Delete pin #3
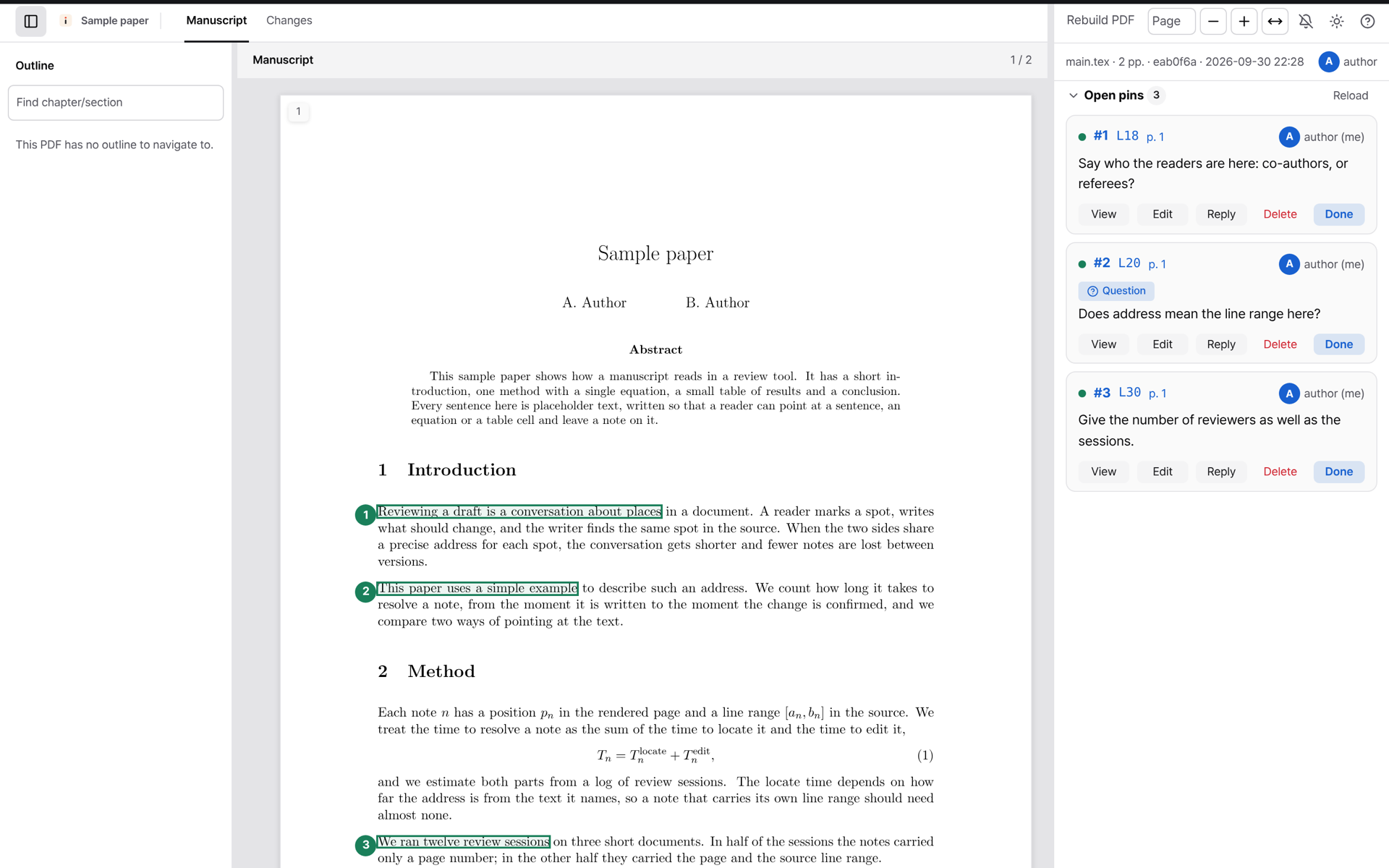Viewport: 1389px width, 868px height. pyautogui.click(x=1280, y=472)
